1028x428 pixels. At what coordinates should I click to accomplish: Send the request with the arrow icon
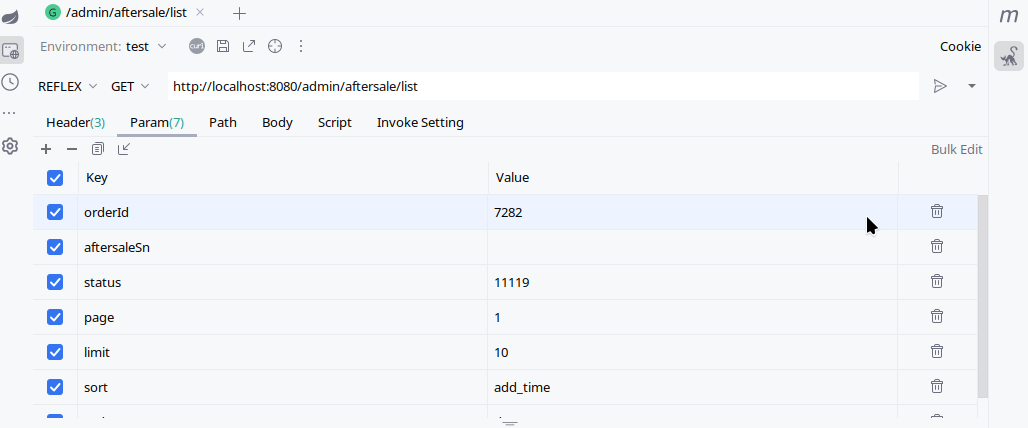[940, 86]
